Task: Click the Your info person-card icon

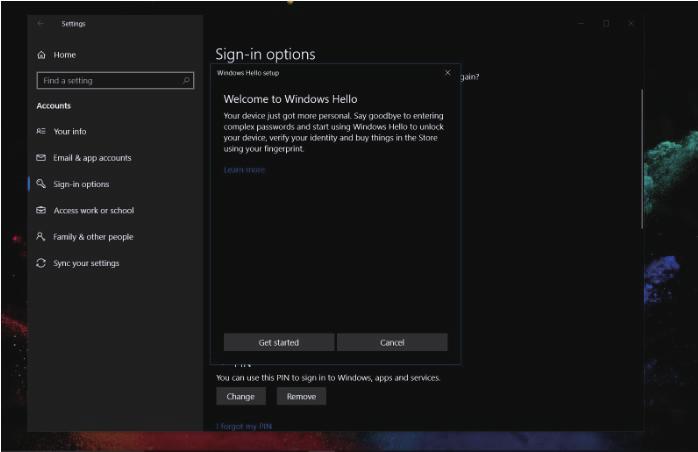Action: 41,131
